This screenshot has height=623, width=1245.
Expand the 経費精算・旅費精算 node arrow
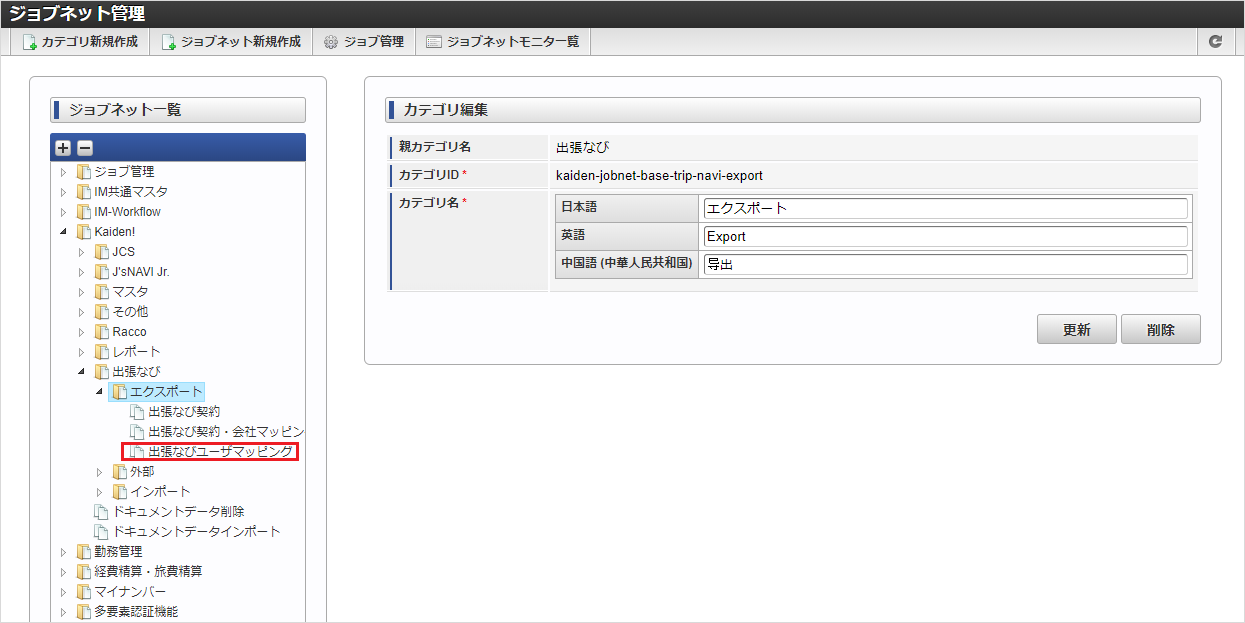coord(64,572)
